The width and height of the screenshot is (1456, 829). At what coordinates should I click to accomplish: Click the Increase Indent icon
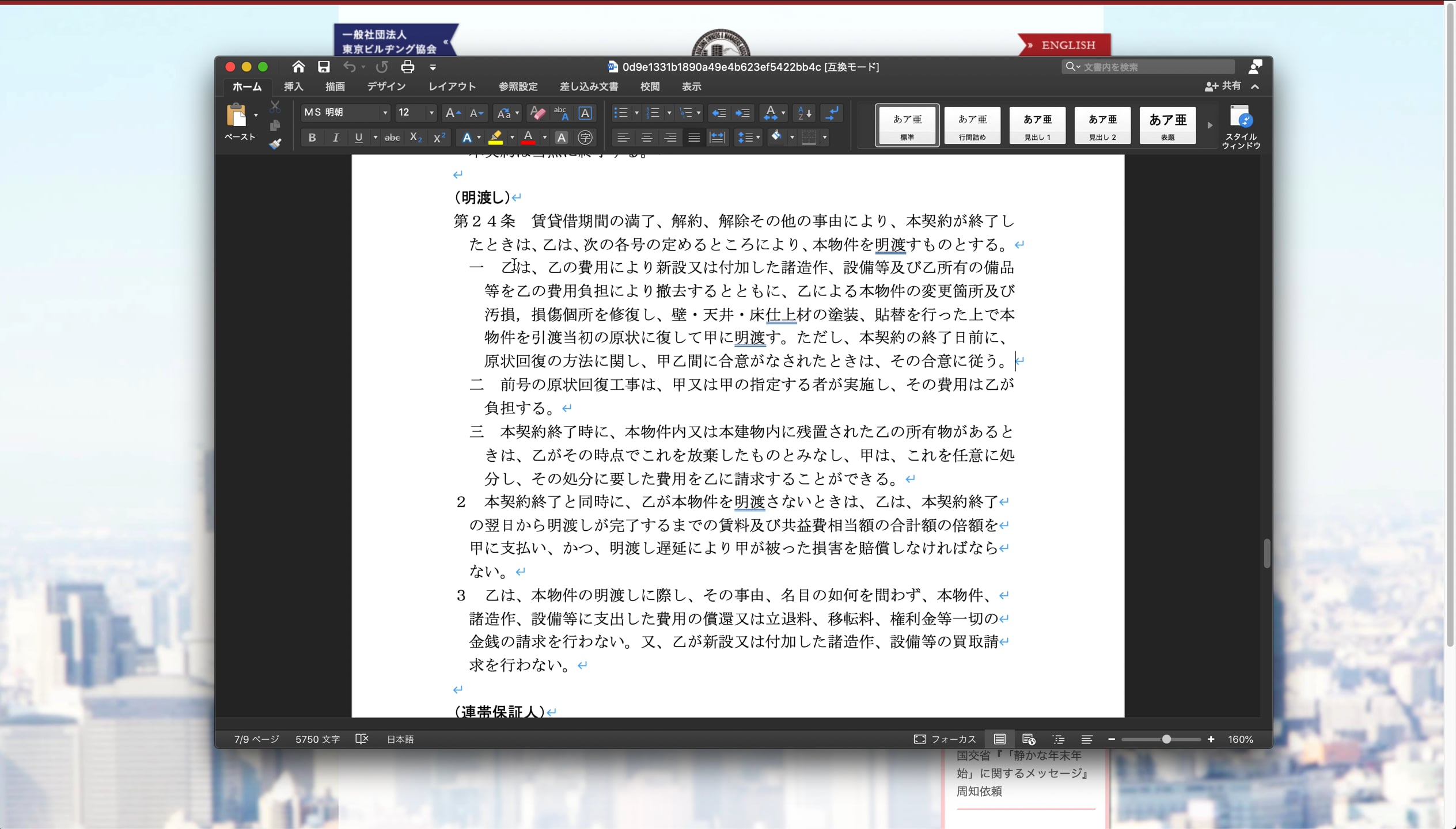(x=743, y=113)
